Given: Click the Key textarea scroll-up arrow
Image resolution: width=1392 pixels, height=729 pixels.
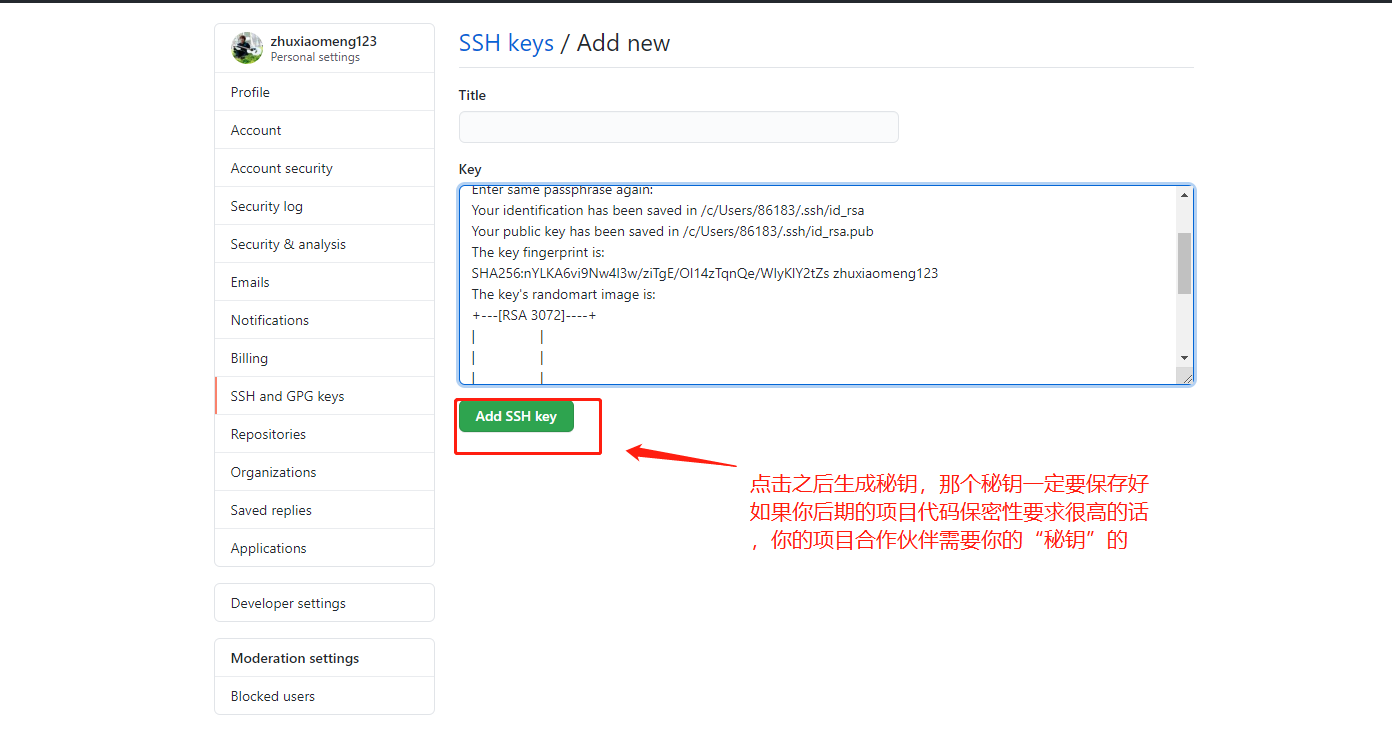Looking at the screenshot, I should tap(1185, 195).
